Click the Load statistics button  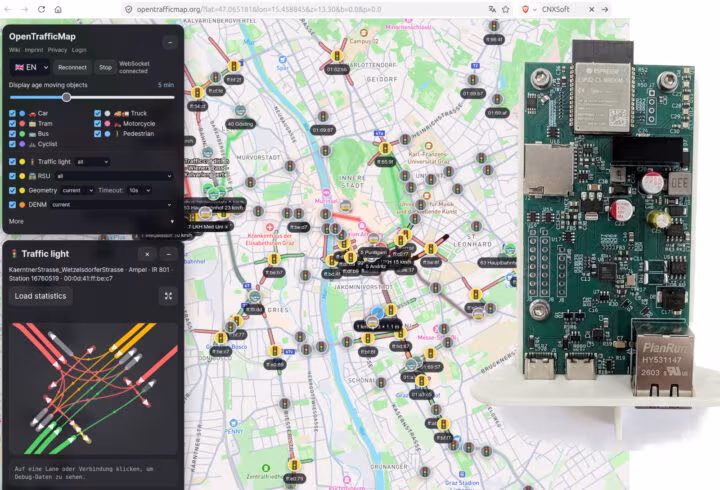(40, 296)
